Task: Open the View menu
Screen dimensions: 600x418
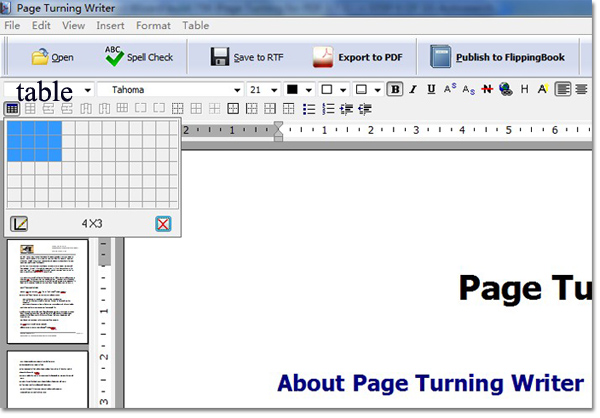Action: pyautogui.click(x=73, y=26)
